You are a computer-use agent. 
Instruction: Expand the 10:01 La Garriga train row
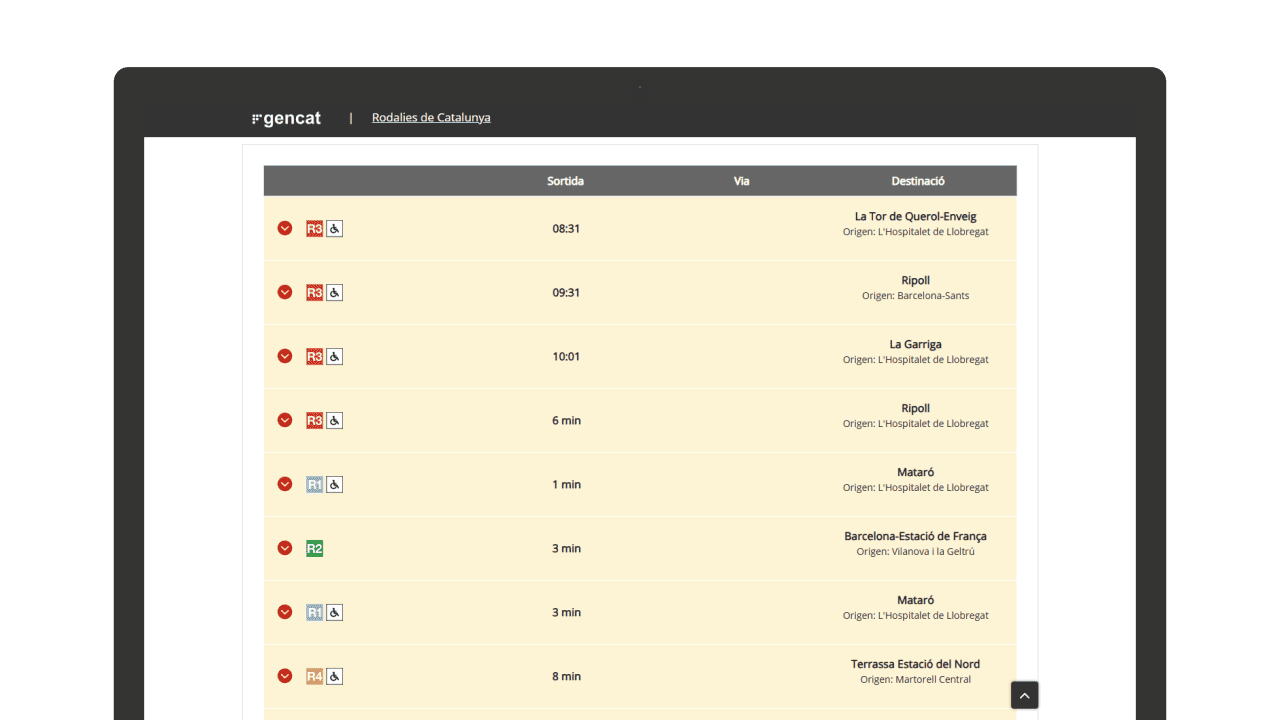click(285, 356)
